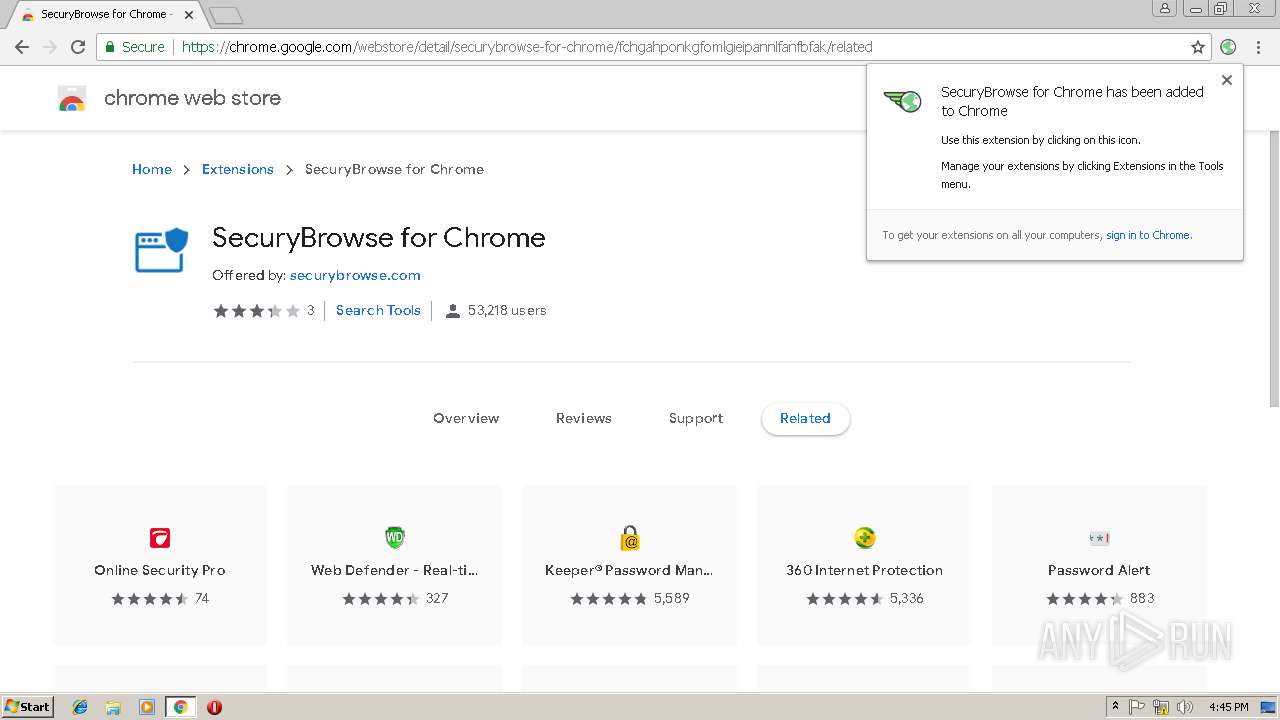Click the Secure padlock site info

[x=134, y=47]
